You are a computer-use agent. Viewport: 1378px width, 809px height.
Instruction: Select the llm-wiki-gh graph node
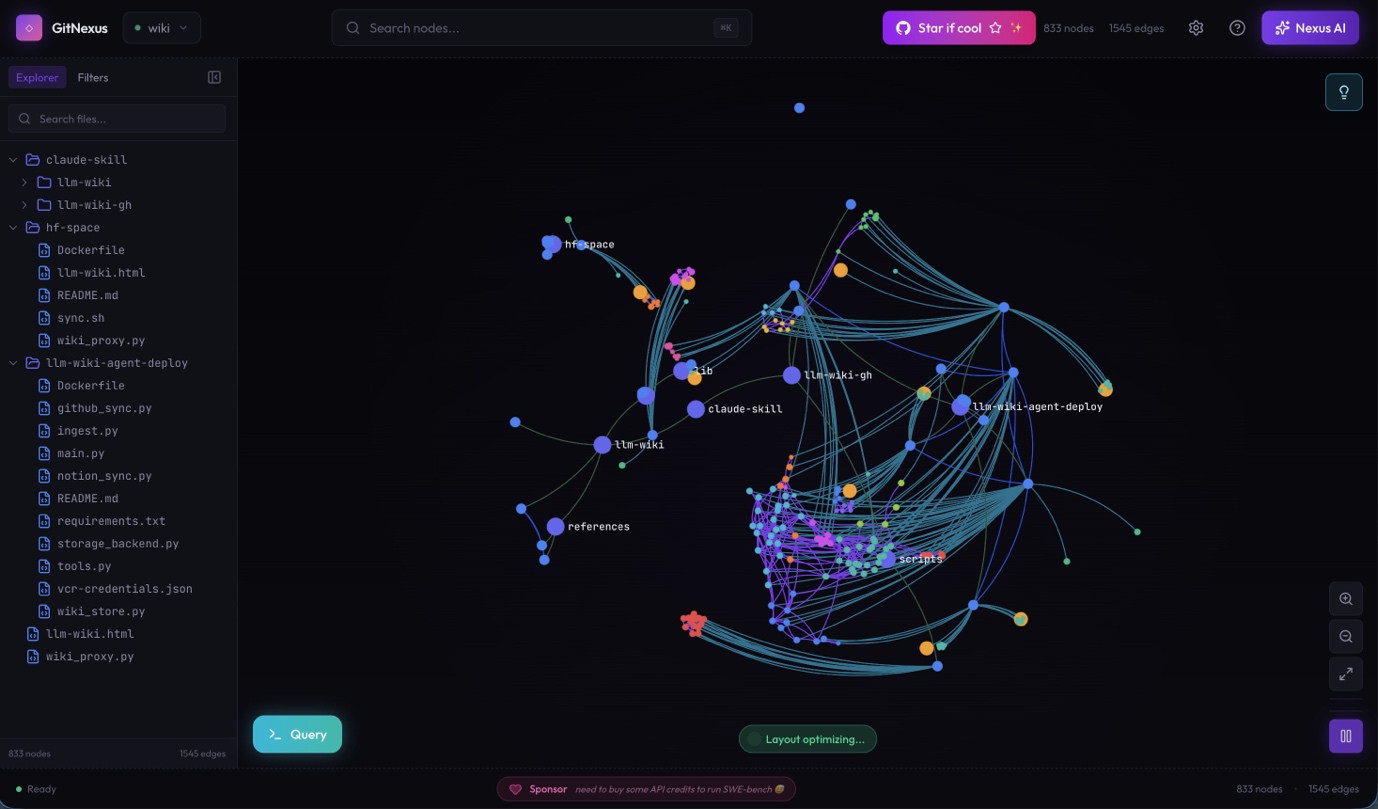coord(792,375)
